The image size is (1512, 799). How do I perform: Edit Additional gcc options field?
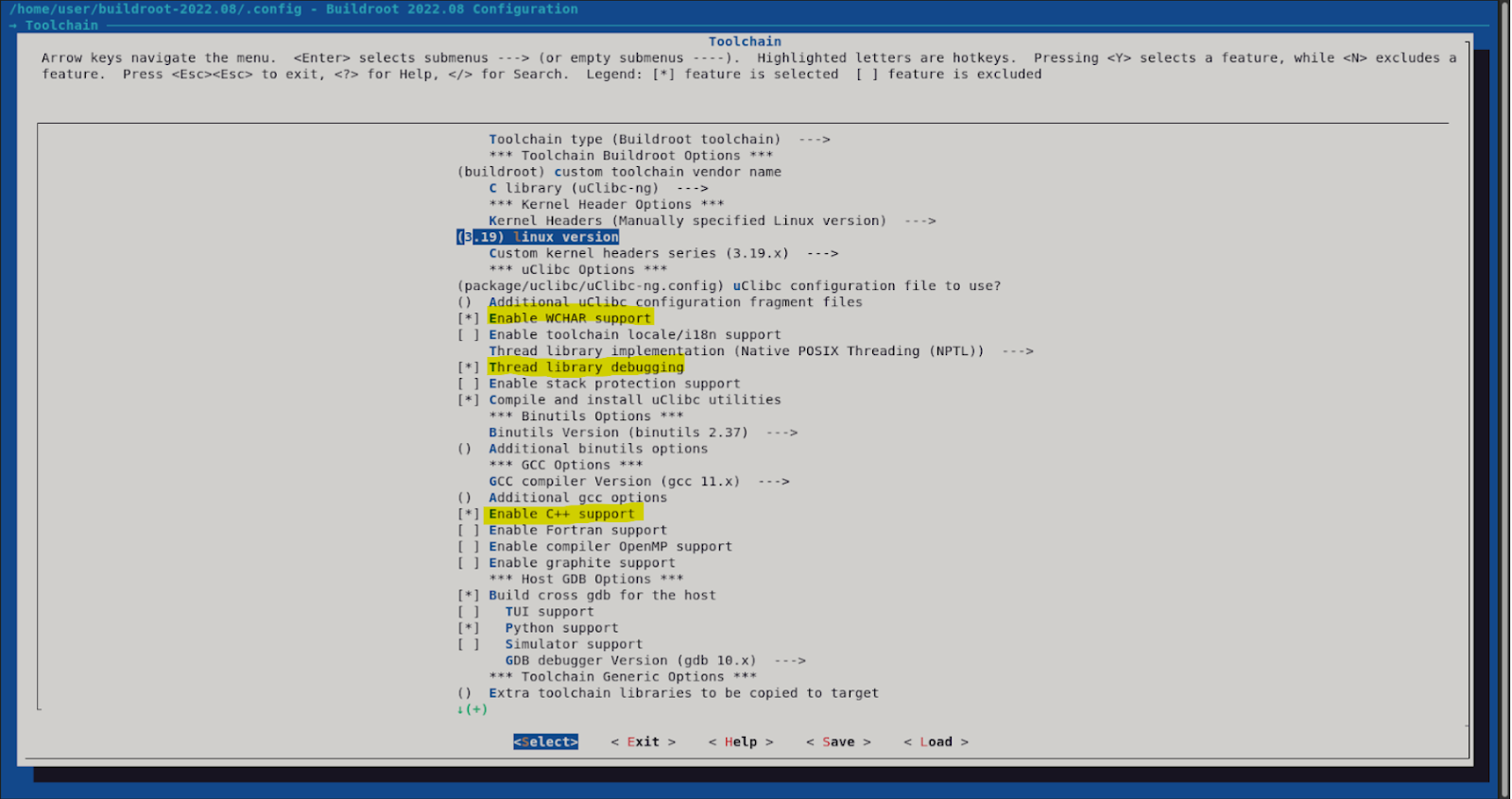[x=576, y=498]
